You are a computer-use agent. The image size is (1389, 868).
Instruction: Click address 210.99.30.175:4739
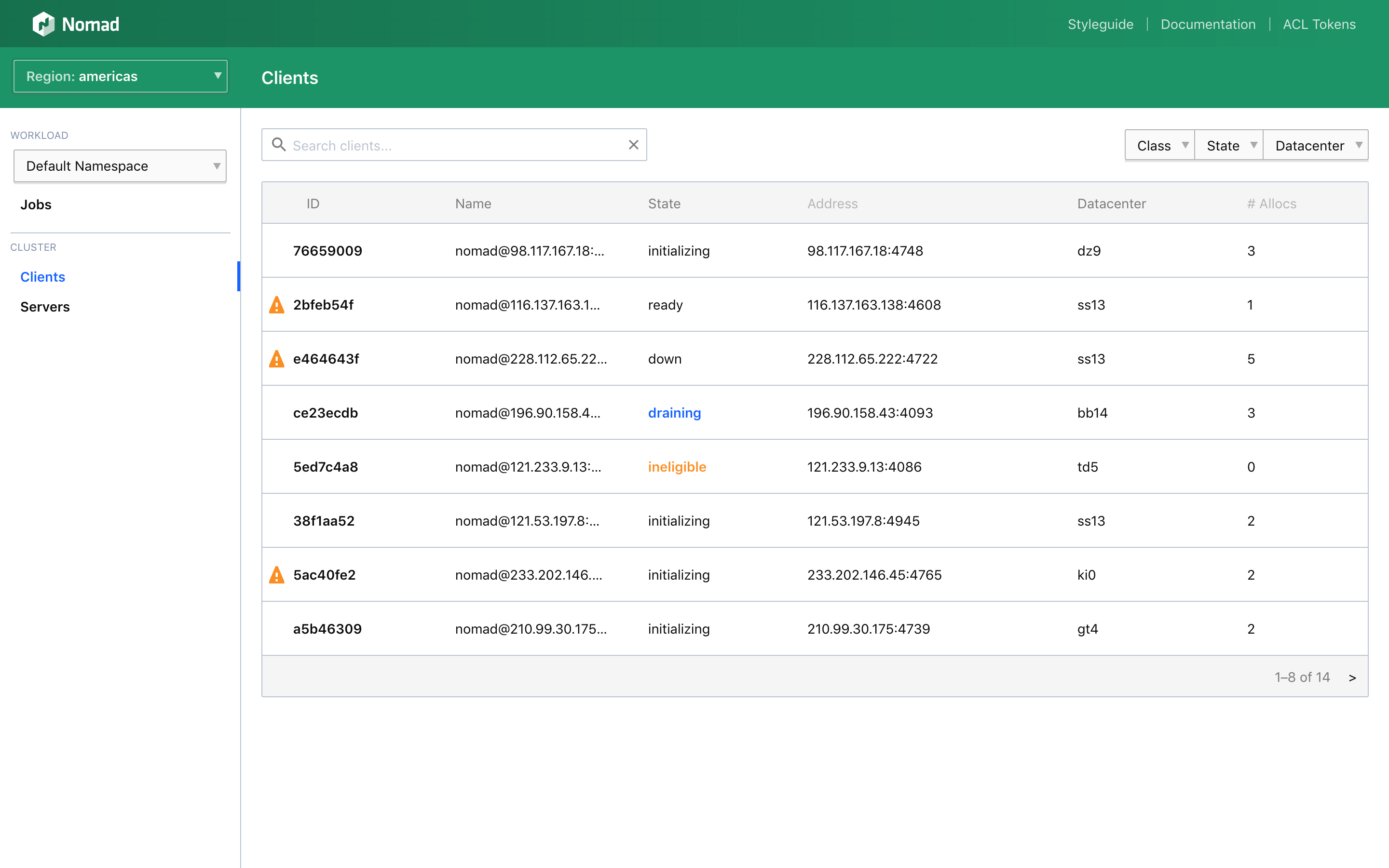(x=869, y=629)
